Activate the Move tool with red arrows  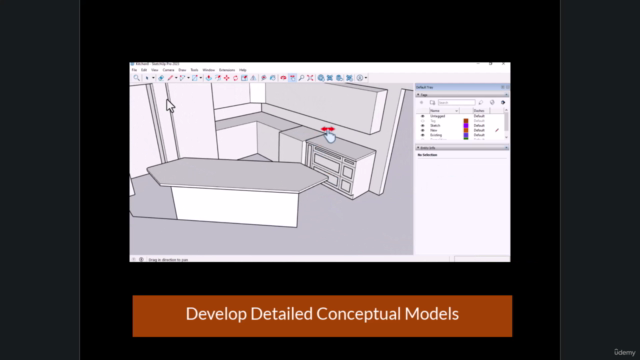[x=227, y=78]
